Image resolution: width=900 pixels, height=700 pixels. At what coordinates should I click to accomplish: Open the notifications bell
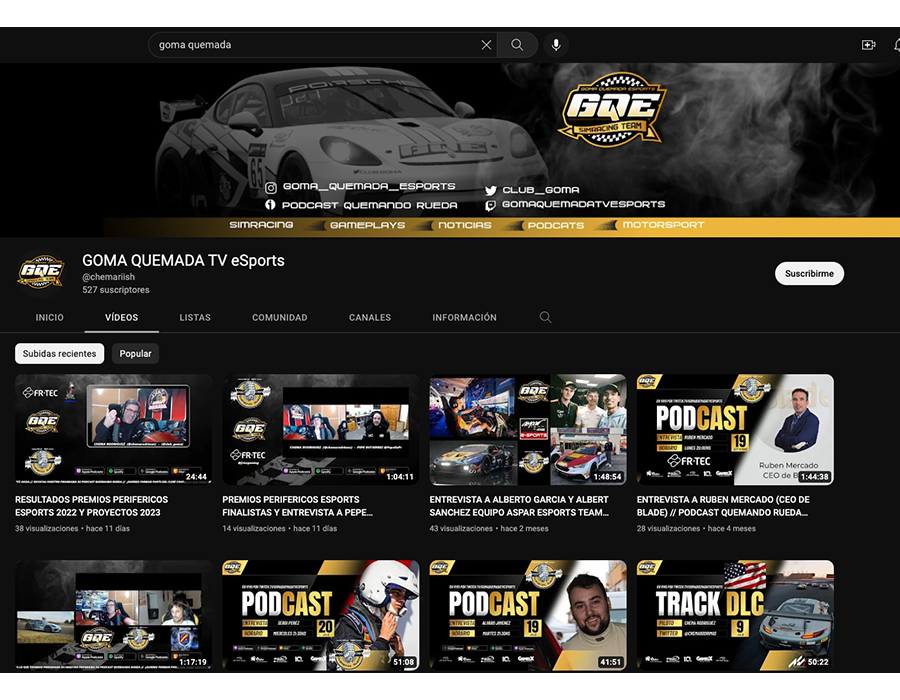tap(895, 45)
